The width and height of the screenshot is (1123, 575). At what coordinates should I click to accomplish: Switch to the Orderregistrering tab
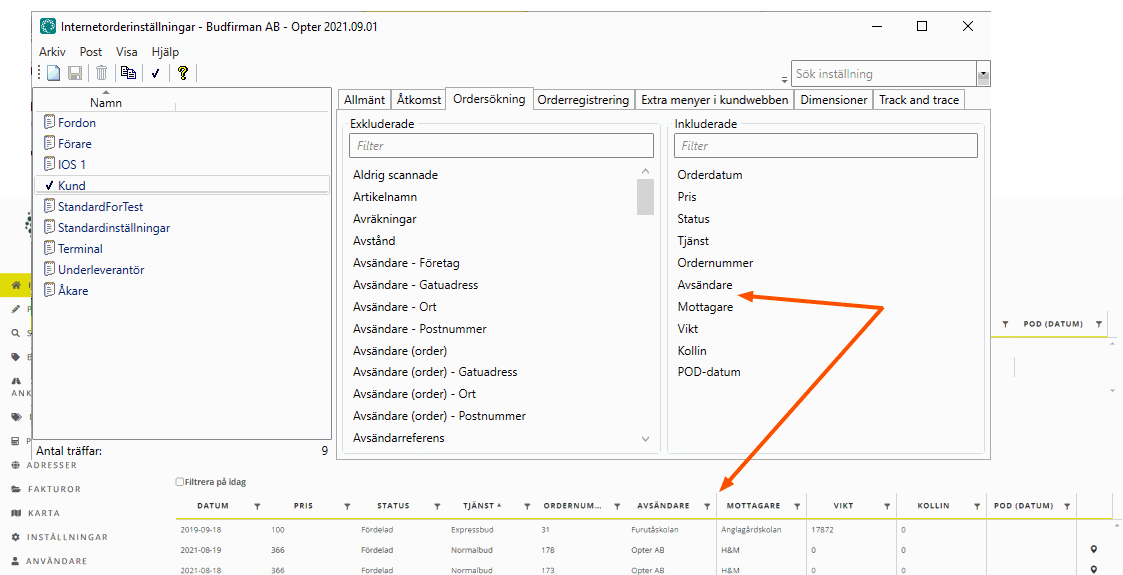click(x=583, y=100)
